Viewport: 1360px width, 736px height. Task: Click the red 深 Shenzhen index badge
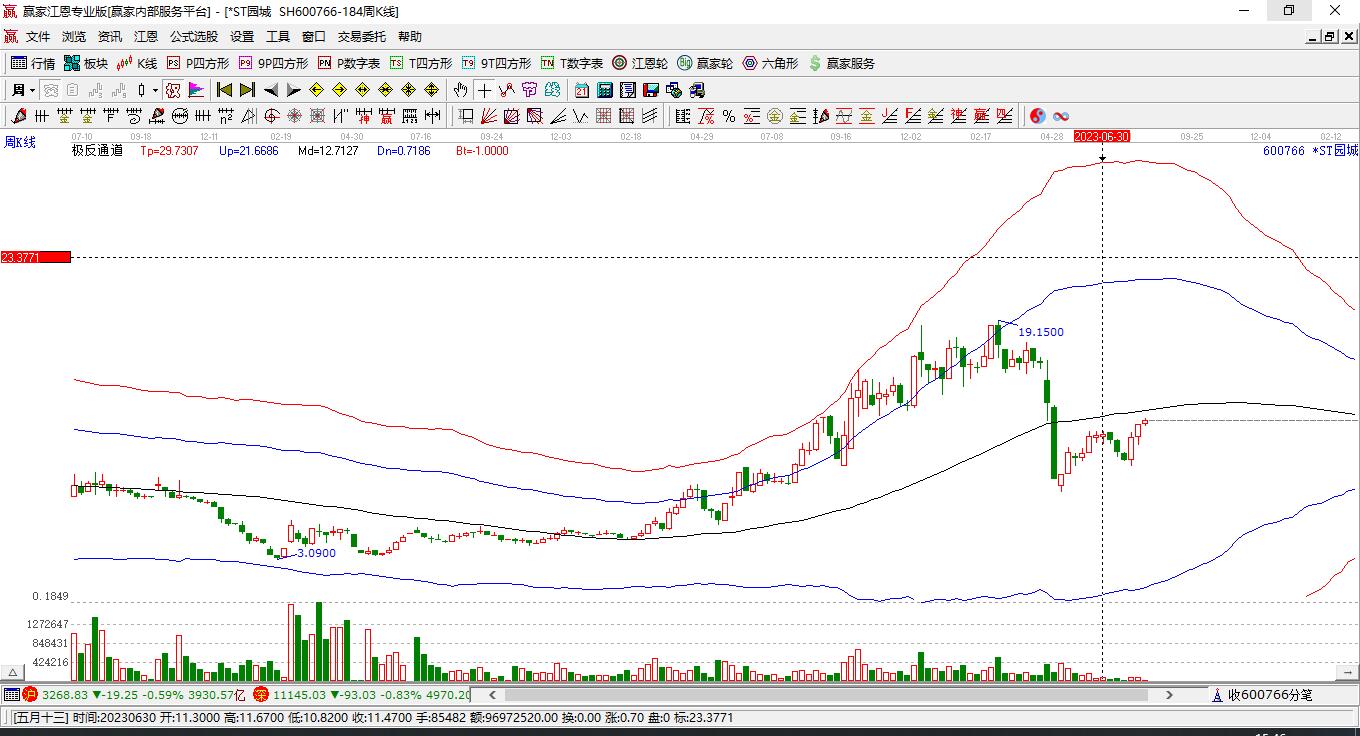click(261, 695)
